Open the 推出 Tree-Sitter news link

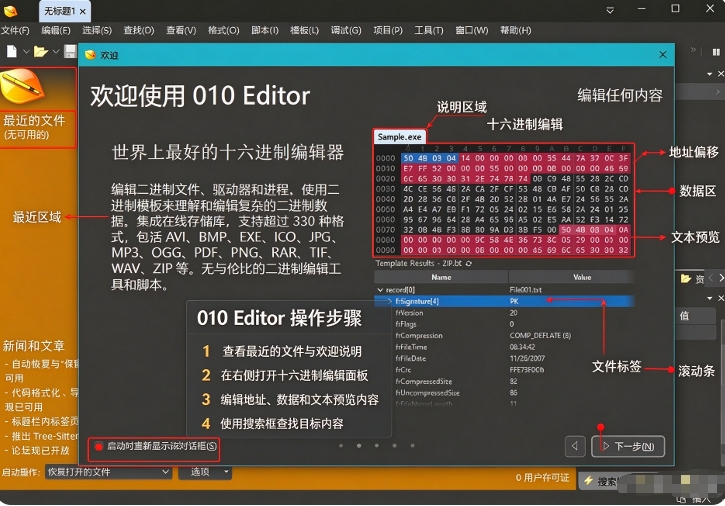tap(41, 436)
